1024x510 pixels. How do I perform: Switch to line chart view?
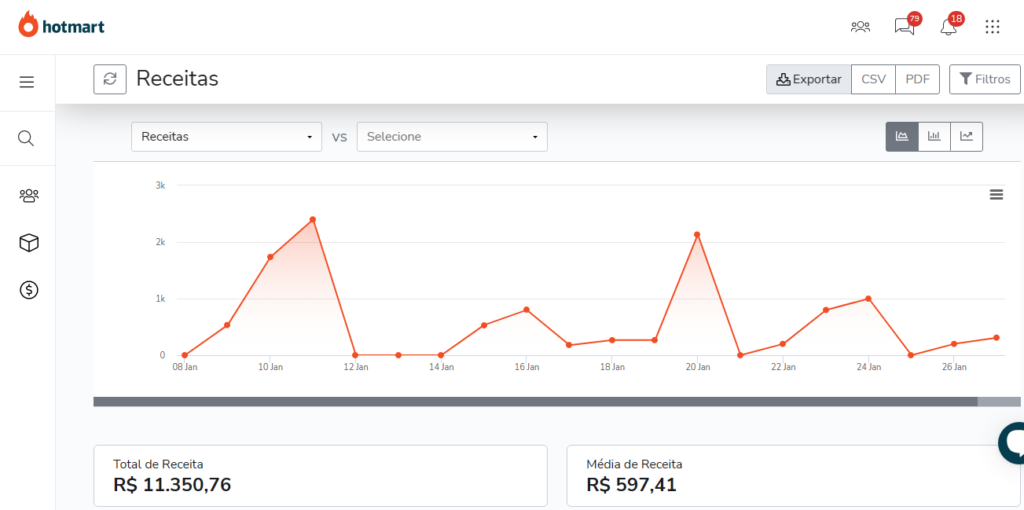click(x=966, y=137)
